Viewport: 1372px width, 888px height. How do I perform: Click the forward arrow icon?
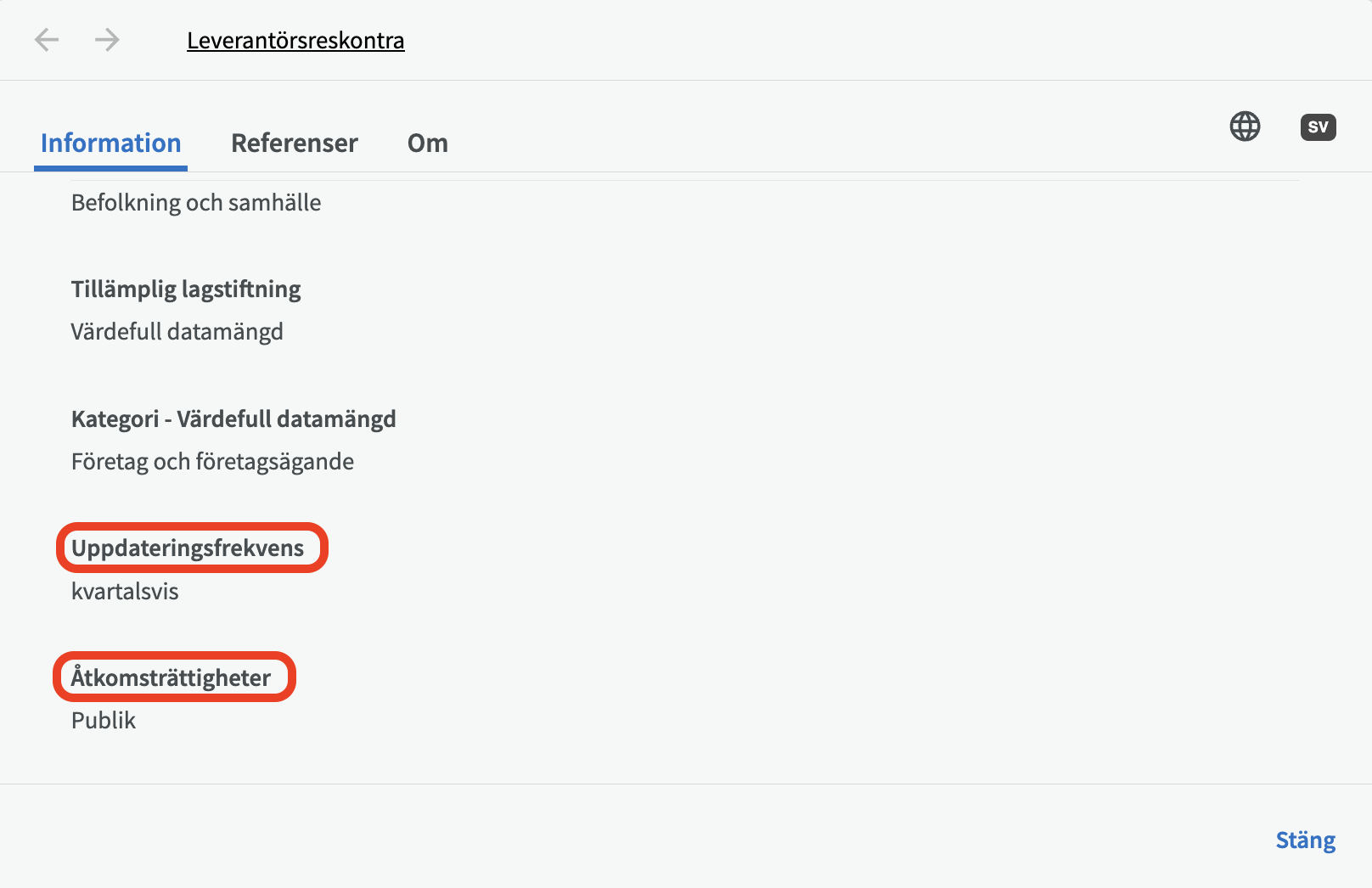[x=107, y=40]
